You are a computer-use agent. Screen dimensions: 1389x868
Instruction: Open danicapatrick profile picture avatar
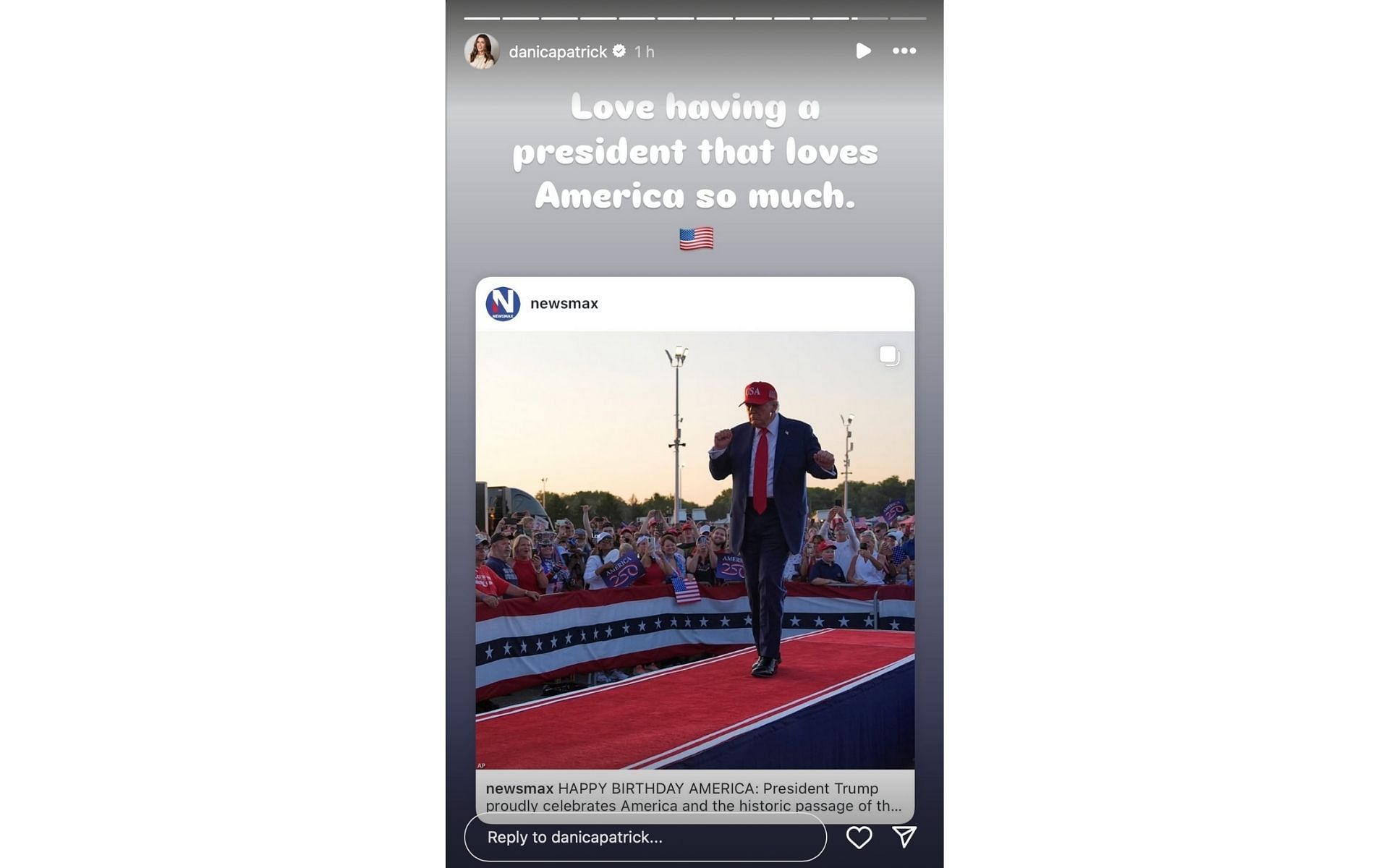[x=482, y=51]
